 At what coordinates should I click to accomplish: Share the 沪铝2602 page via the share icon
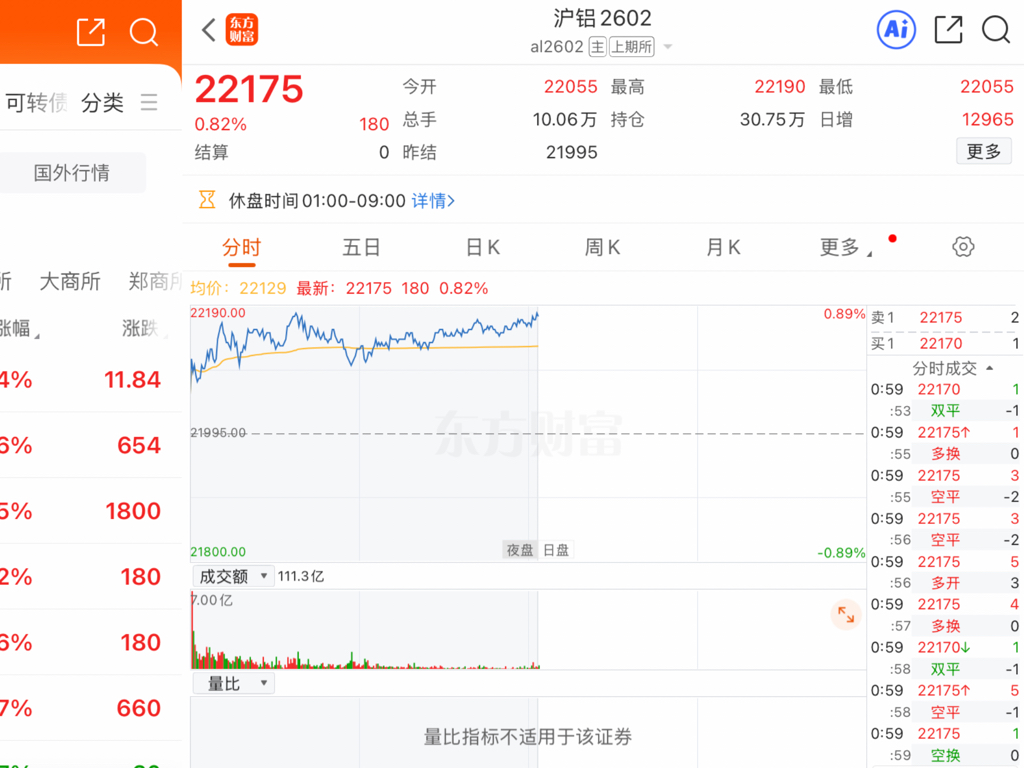[x=948, y=29]
